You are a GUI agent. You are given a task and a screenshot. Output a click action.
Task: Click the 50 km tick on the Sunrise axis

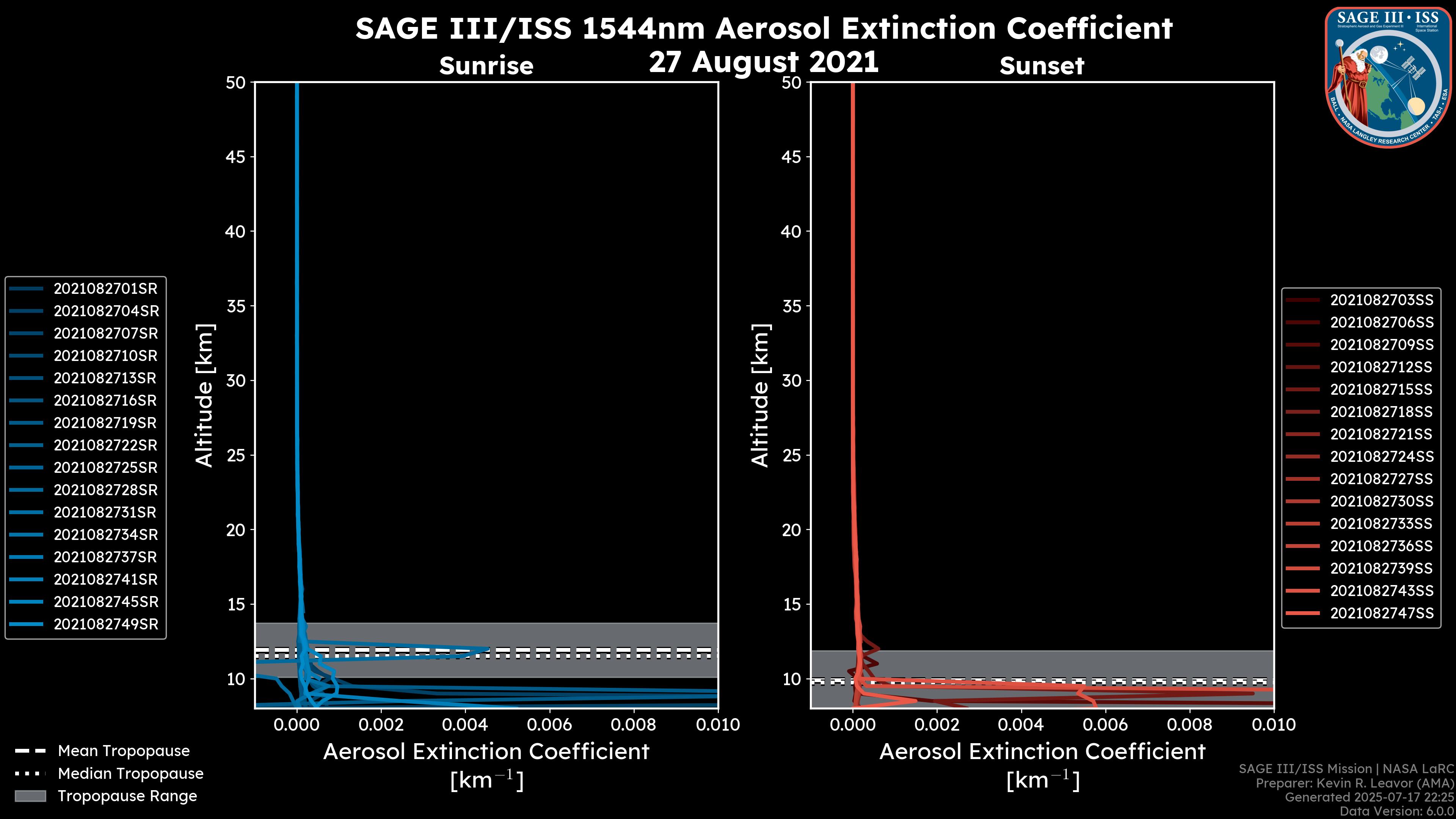click(236, 83)
